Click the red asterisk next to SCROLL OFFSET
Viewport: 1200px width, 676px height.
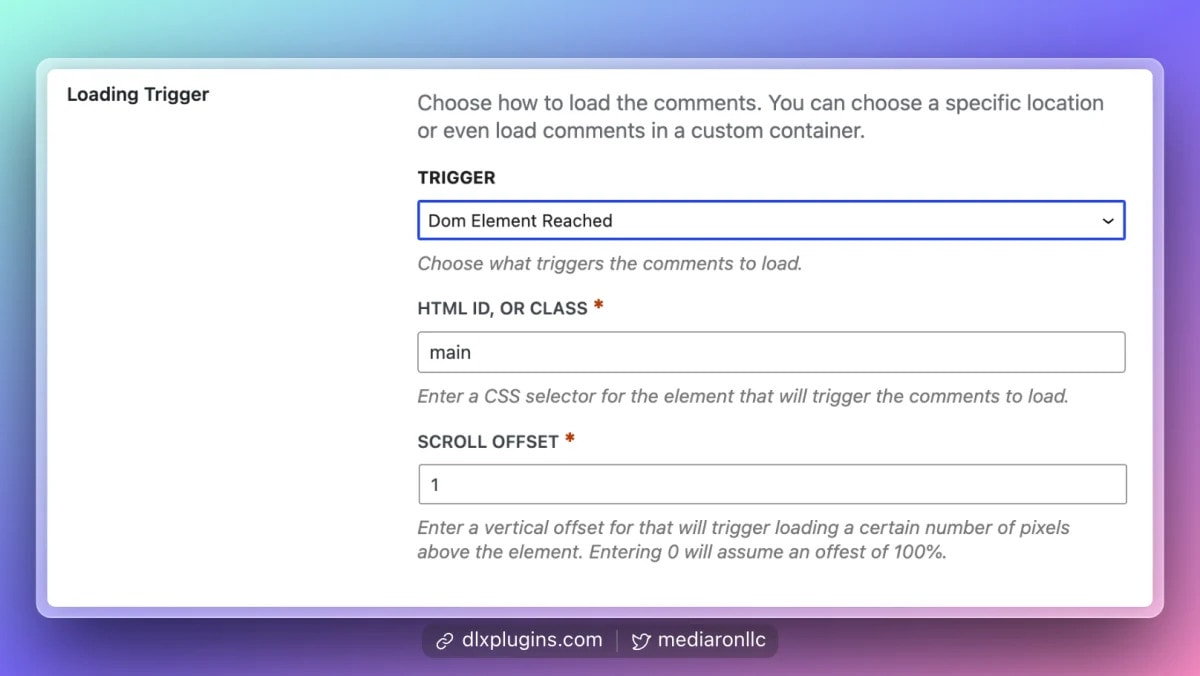tap(572, 439)
